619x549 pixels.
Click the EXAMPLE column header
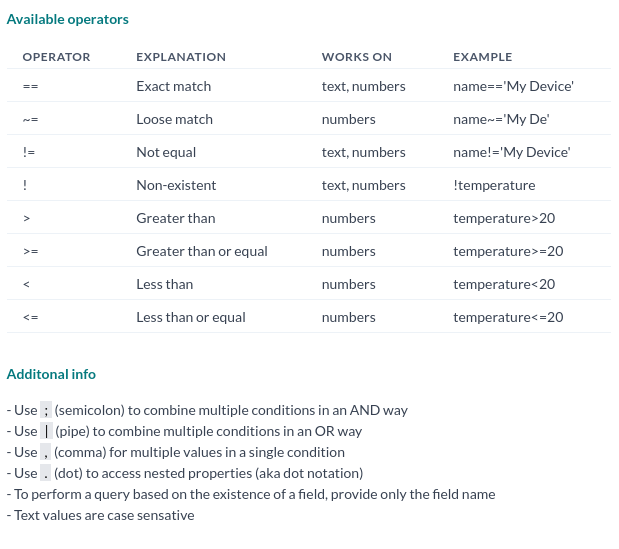483,57
